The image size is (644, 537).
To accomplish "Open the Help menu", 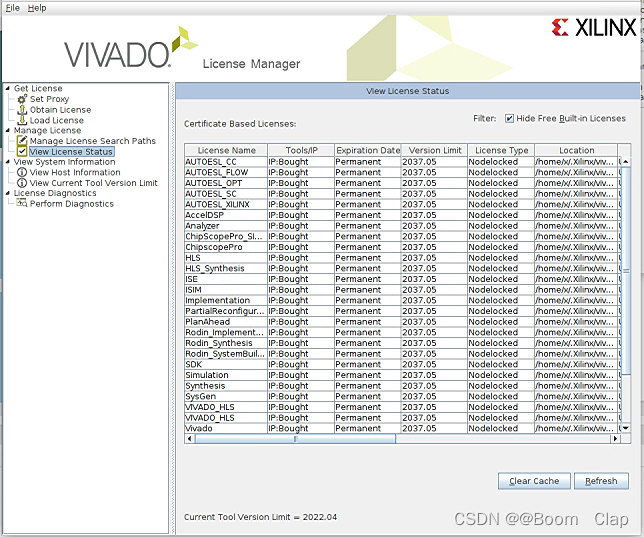I will point(37,8).
